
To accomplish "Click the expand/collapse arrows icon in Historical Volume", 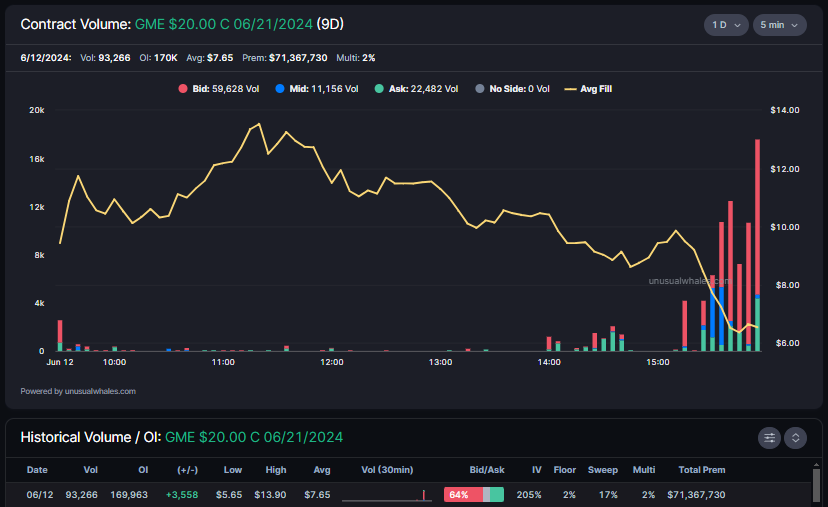I will point(795,438).
